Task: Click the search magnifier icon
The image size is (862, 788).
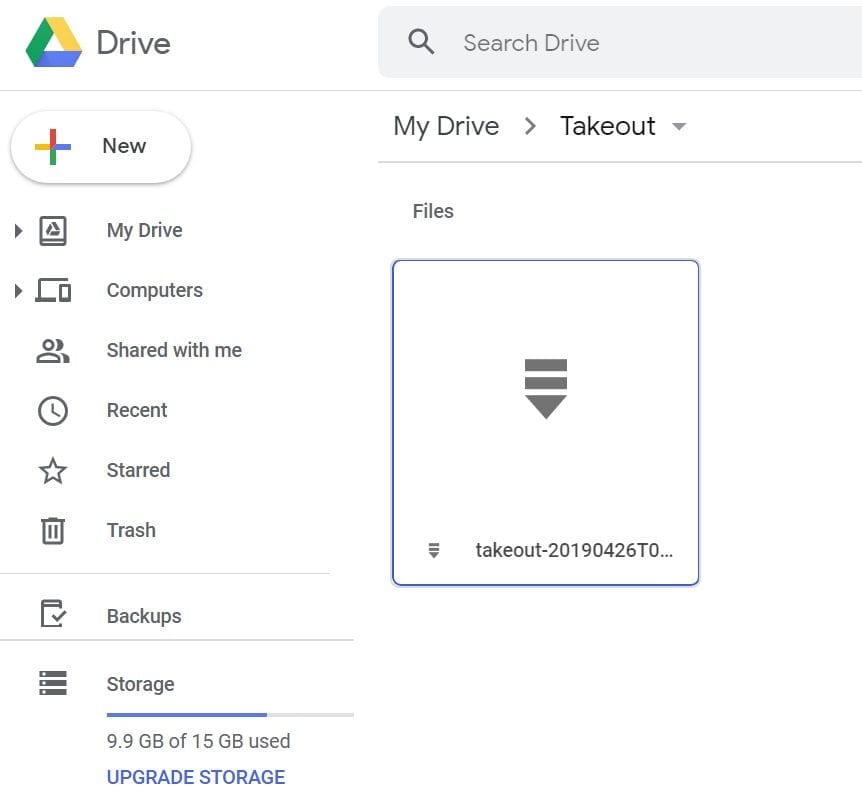Action: (421, 42)
